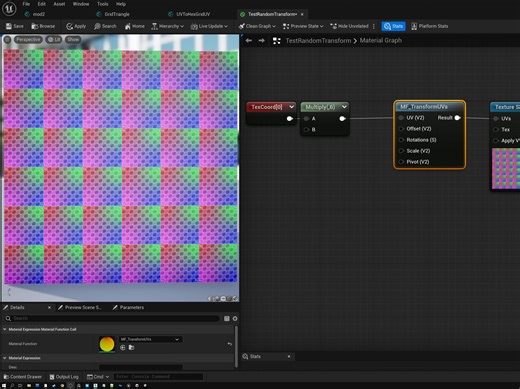Open the Edit menu
Screen dimensions: 520x389
pyautogui.click(x=41, y=4)
